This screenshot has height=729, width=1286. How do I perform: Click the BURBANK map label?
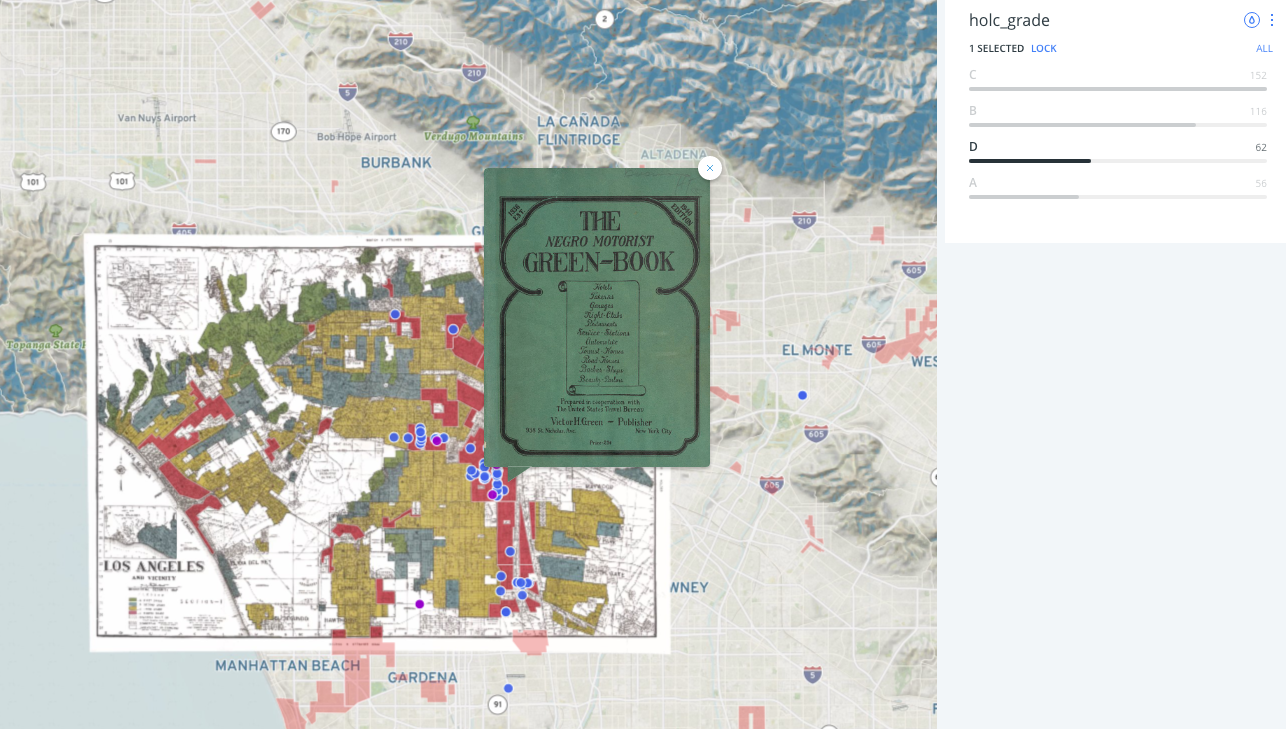pyautogui.click(x=396, y=162)
